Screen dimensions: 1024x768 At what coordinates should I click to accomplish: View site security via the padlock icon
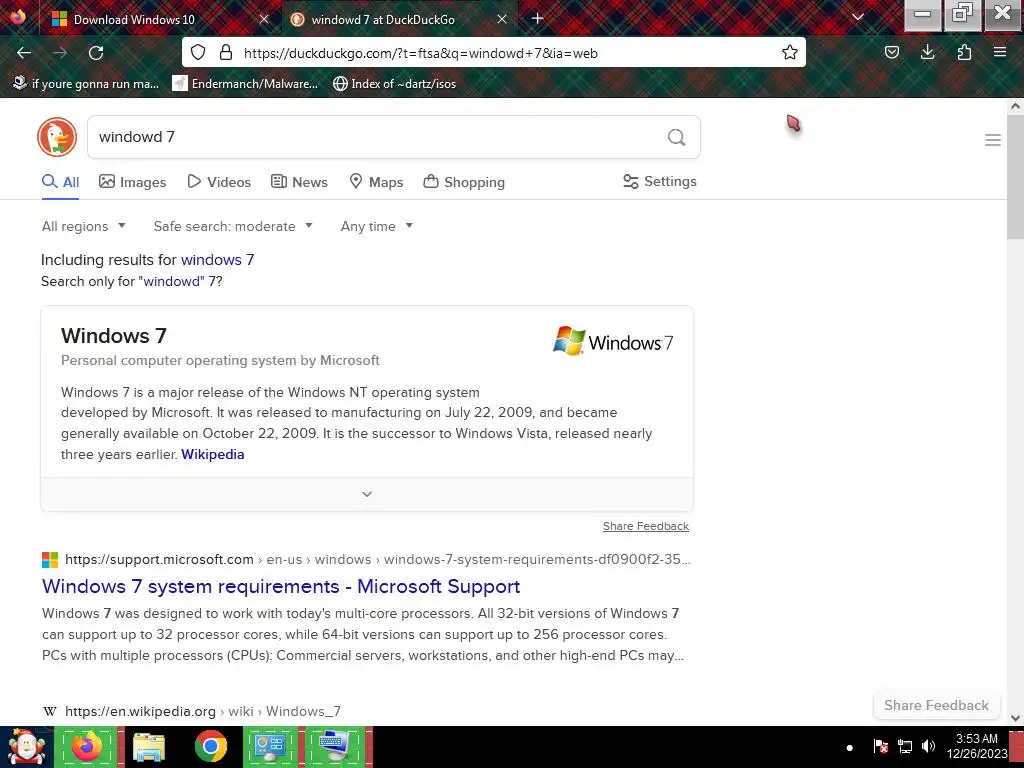[226, 53]
